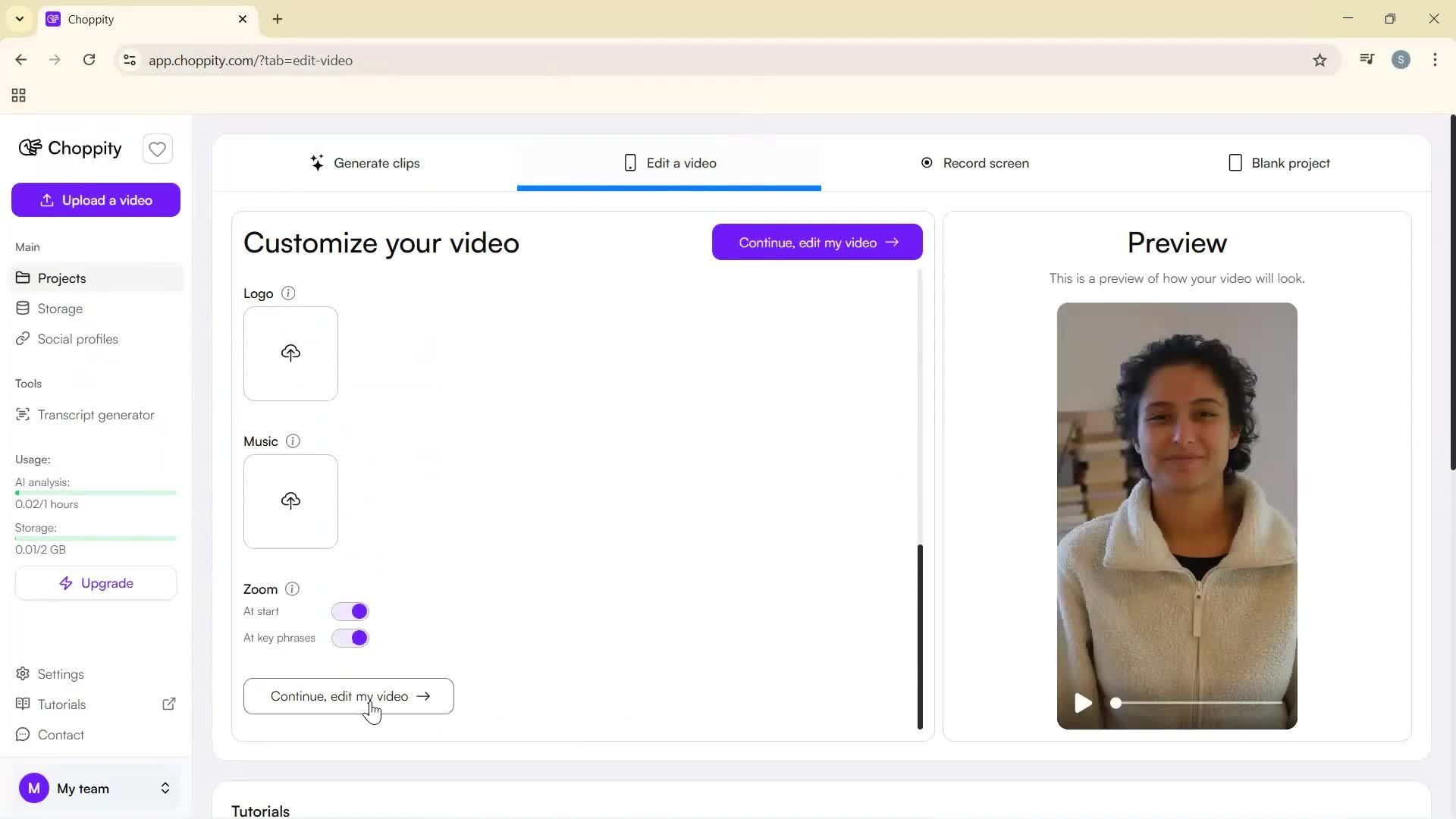Expand the My team account switcher
This screenshot has width=1456, height=819.
[x=165, y=789]
